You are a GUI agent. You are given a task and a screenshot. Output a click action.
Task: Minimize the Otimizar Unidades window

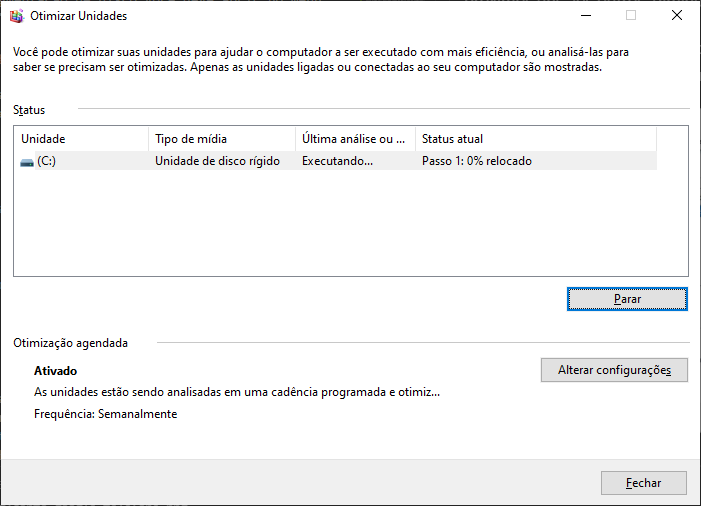coord(586,16)
